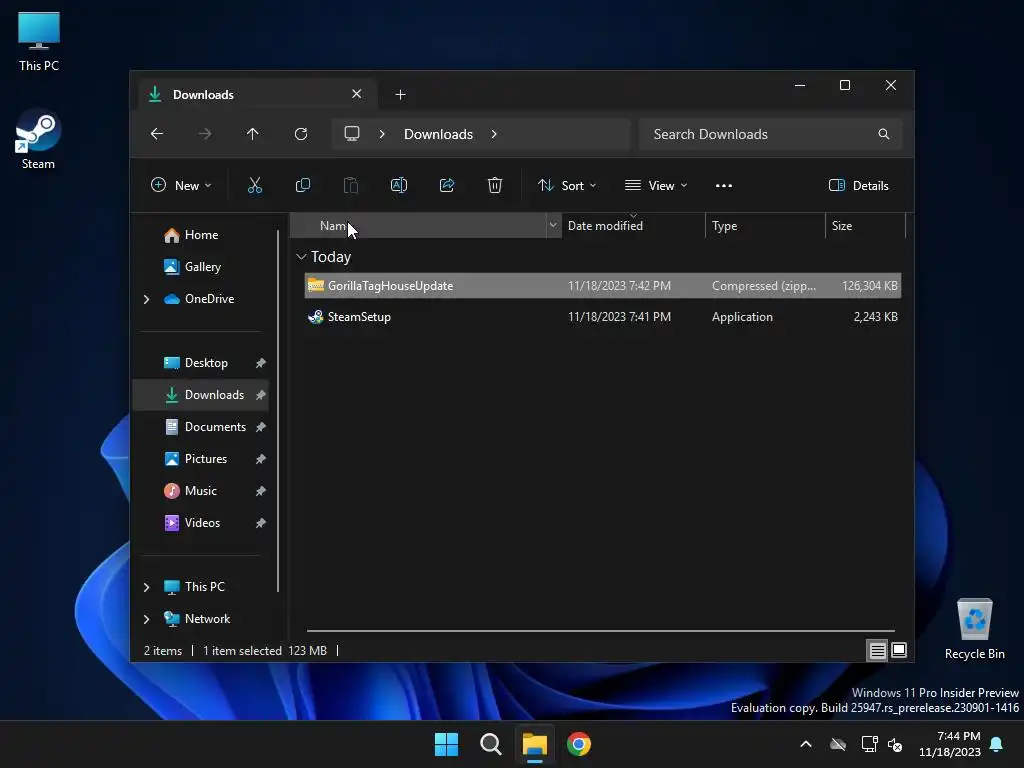Sort by Name column header
Image resolution: width=1024 pixels, height=768 pixels.
pyautogui.click(x=418, y=225)
